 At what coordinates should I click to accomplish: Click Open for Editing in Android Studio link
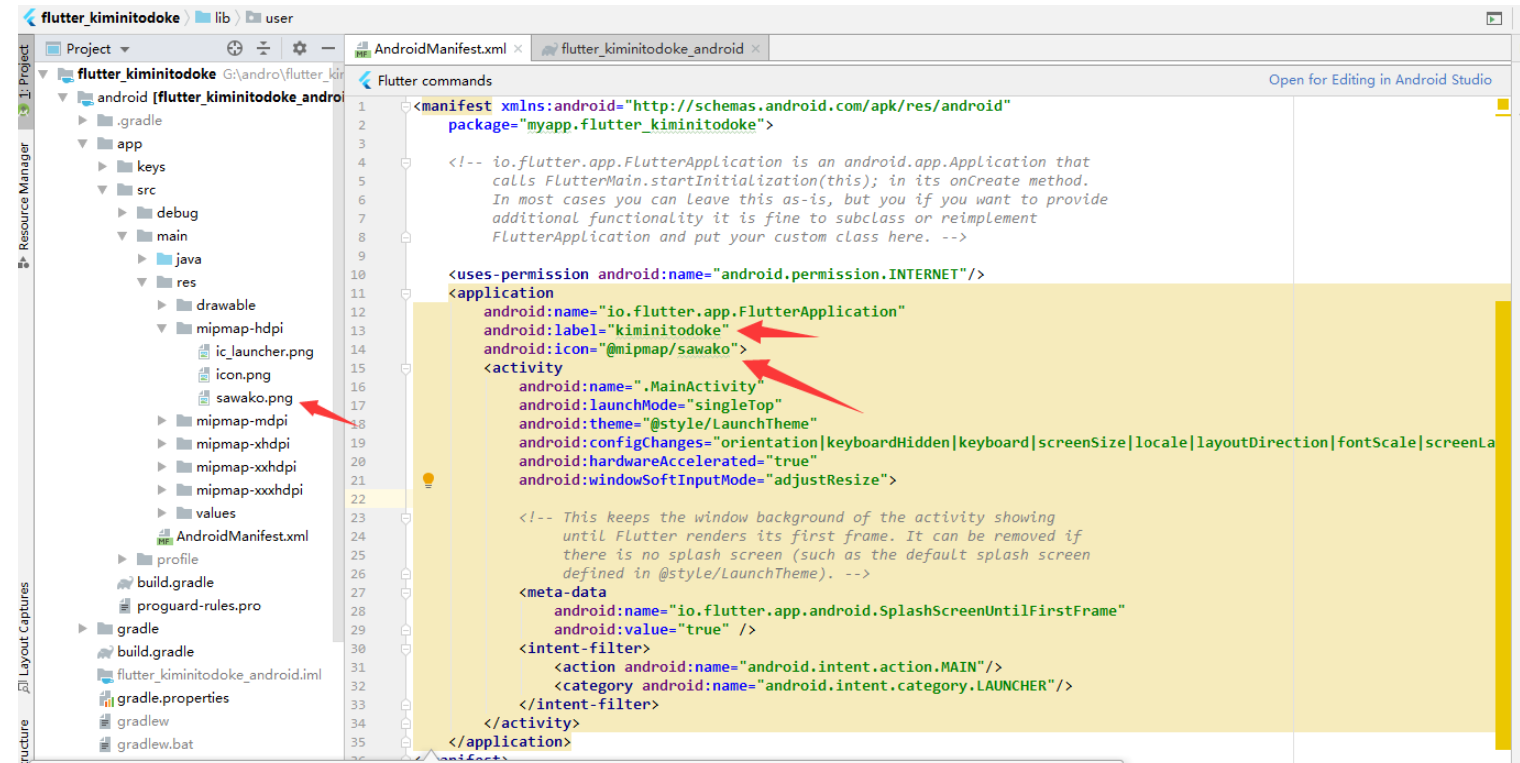pyautogui.click(x=1380, y=80)
